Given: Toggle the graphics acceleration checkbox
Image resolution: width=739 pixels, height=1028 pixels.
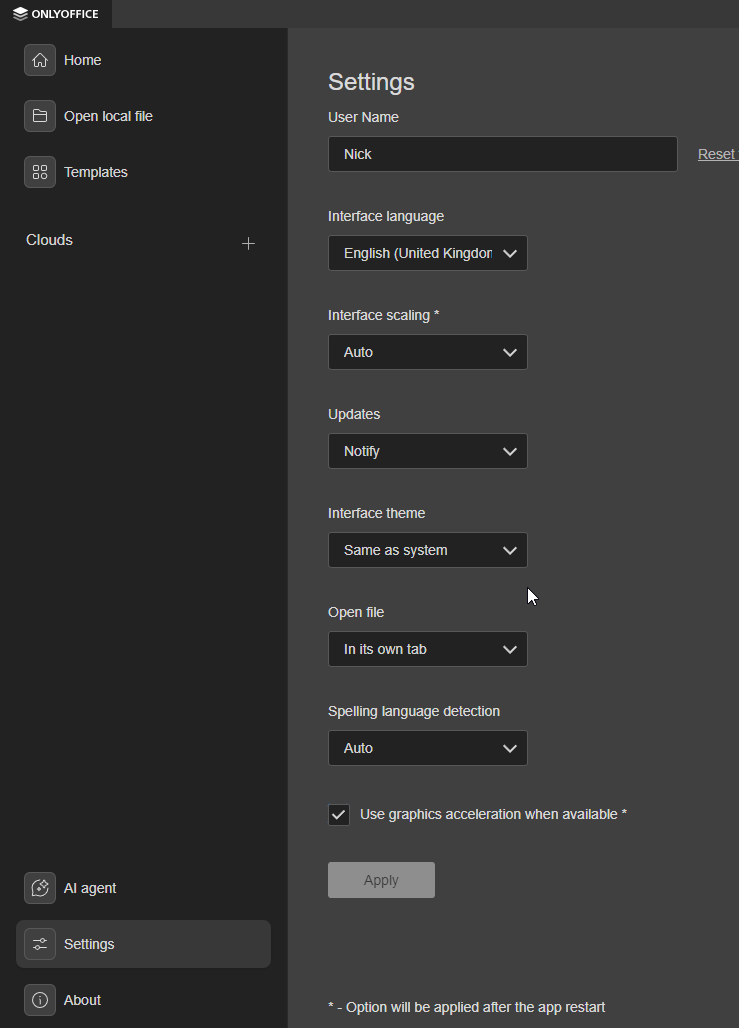Looking at the screenshot, I should click(x=339, y=814).
